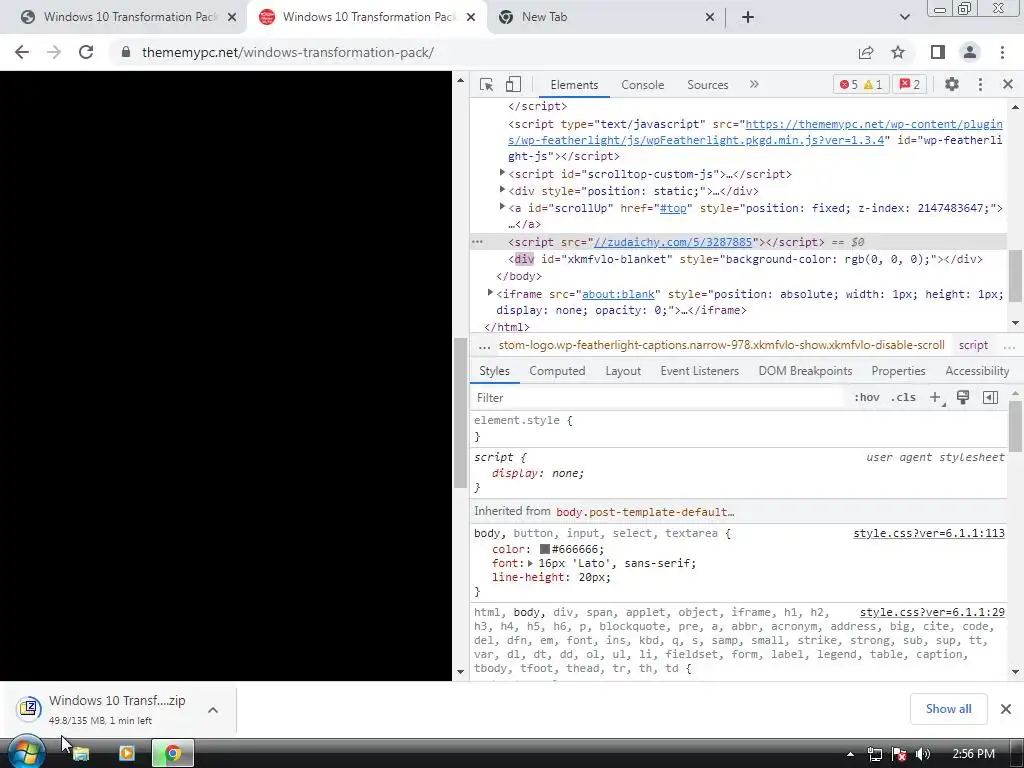Expand the div position static node
This screenshot has width=1024, height=768.
[502, 190]
